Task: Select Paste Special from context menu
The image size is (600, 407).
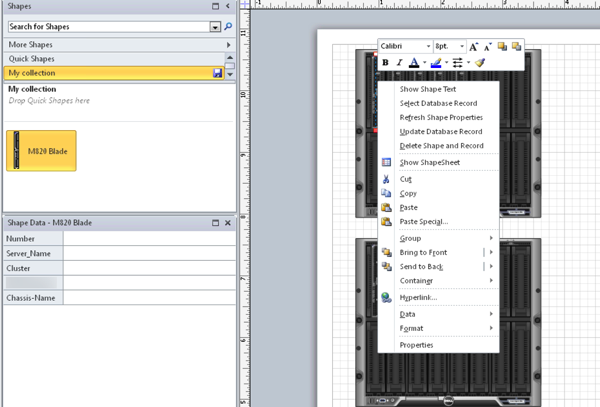Action: [x=424, y=222]
